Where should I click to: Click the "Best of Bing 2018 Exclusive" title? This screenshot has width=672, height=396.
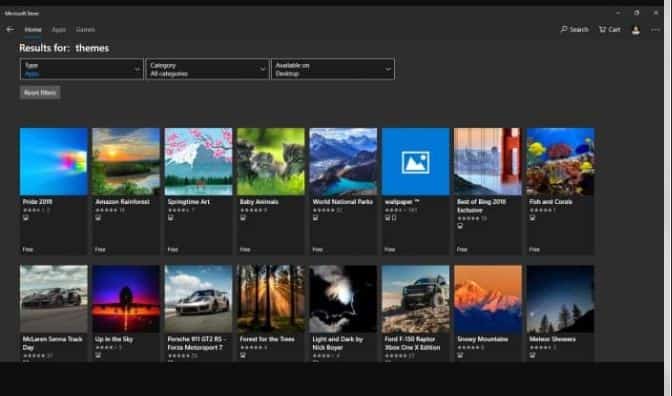(481, 206)
